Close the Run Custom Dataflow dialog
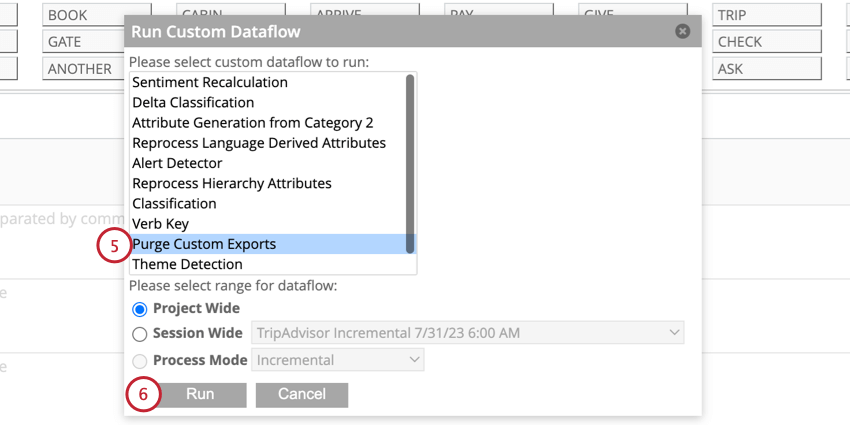The width and height of the screenshot is (850, 425). tap(683, 31)
